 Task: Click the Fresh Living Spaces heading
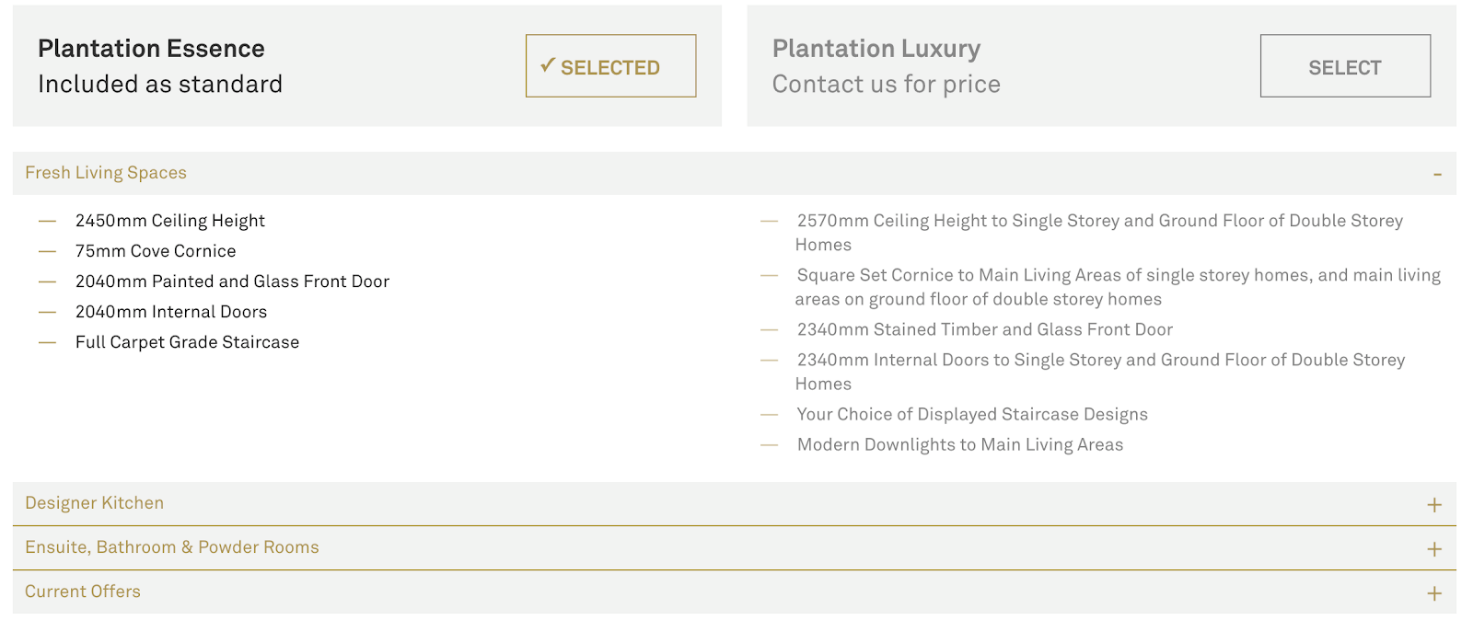(x=106, y=173)
